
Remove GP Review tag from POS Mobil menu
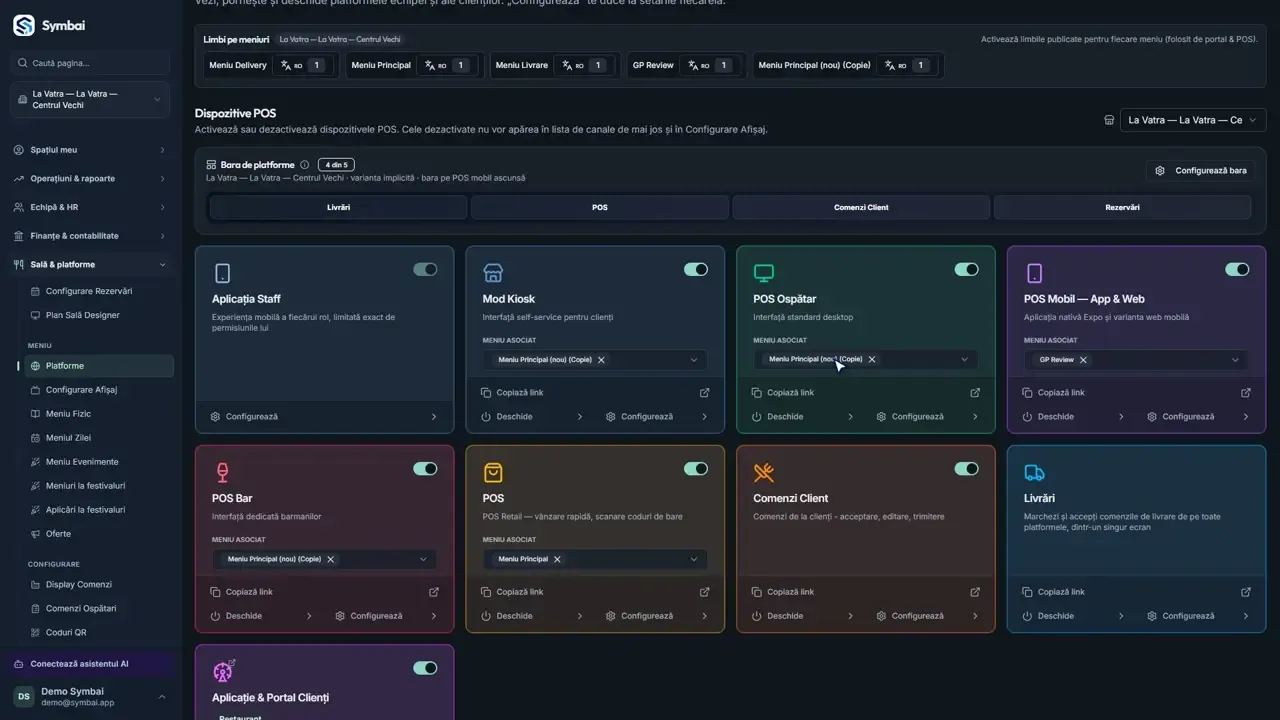[x=1083, y=360]
